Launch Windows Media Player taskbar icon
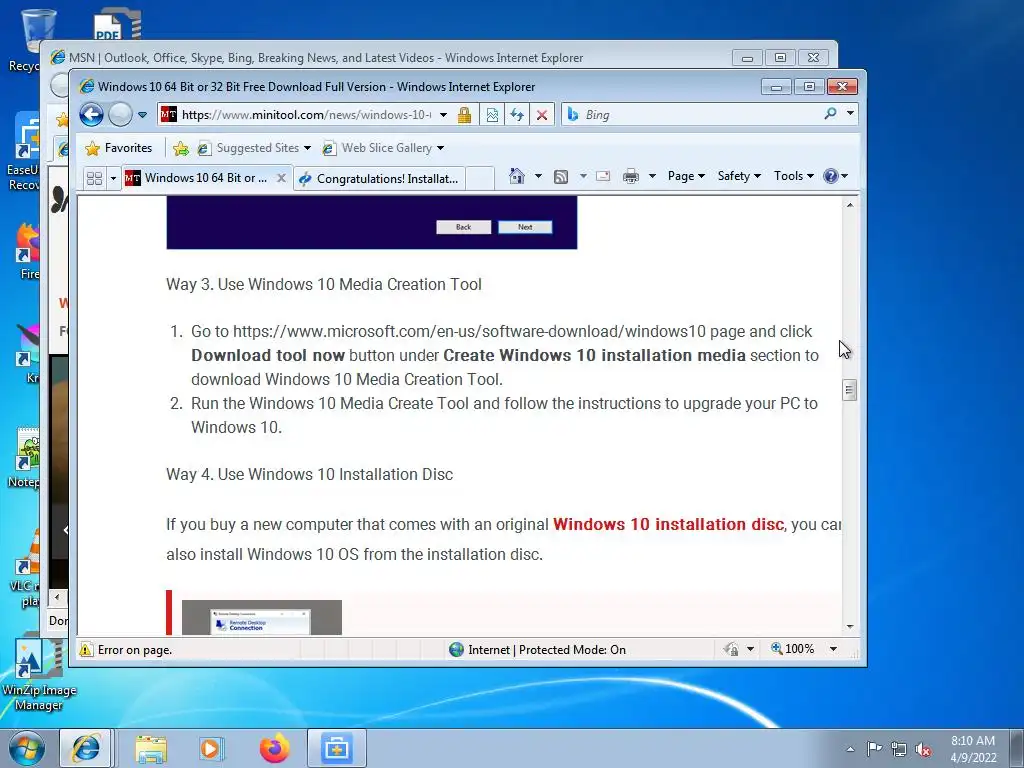Viewport: 1024px width, 768px height. (x=211, y=748)
